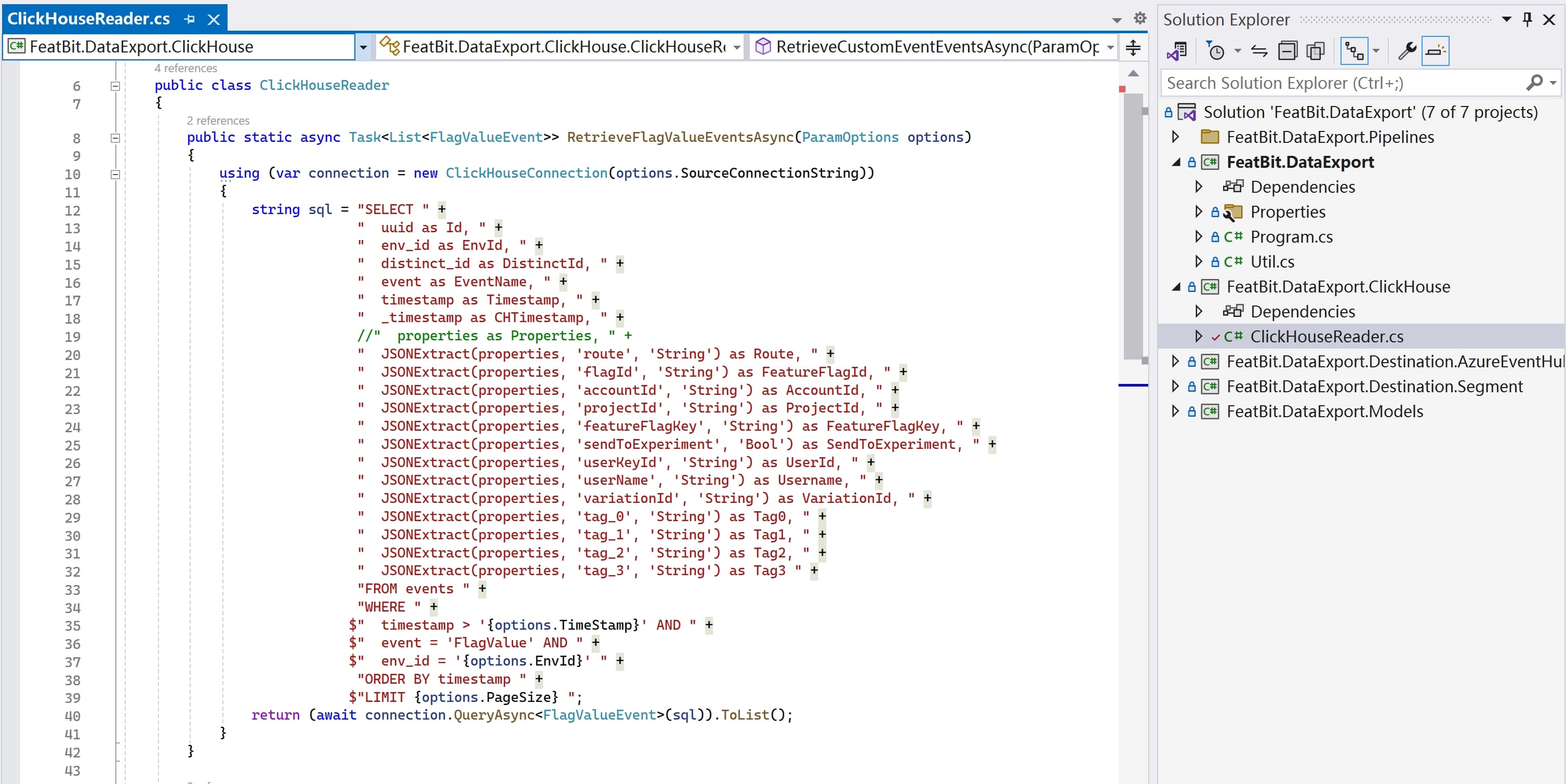Toggle the nested tree view button
The height and width of the screenshot is (784, 1566).
(1355, 51)
